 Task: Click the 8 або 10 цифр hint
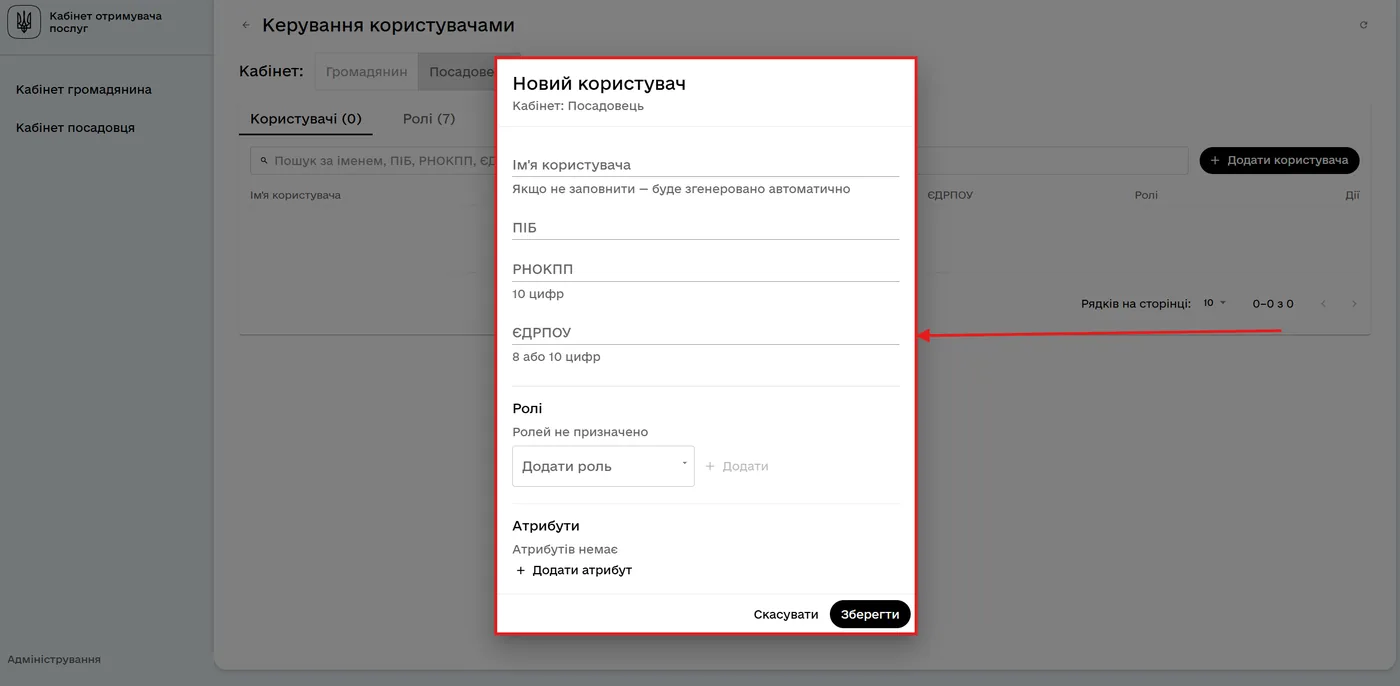pyautogui.click(x=556, y=357)
